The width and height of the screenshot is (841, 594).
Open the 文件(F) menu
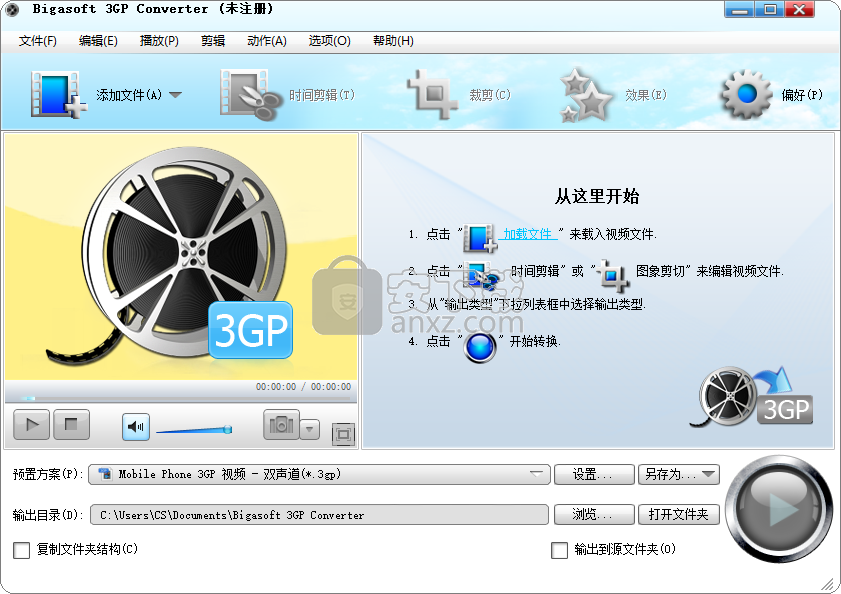coord(38,41)
